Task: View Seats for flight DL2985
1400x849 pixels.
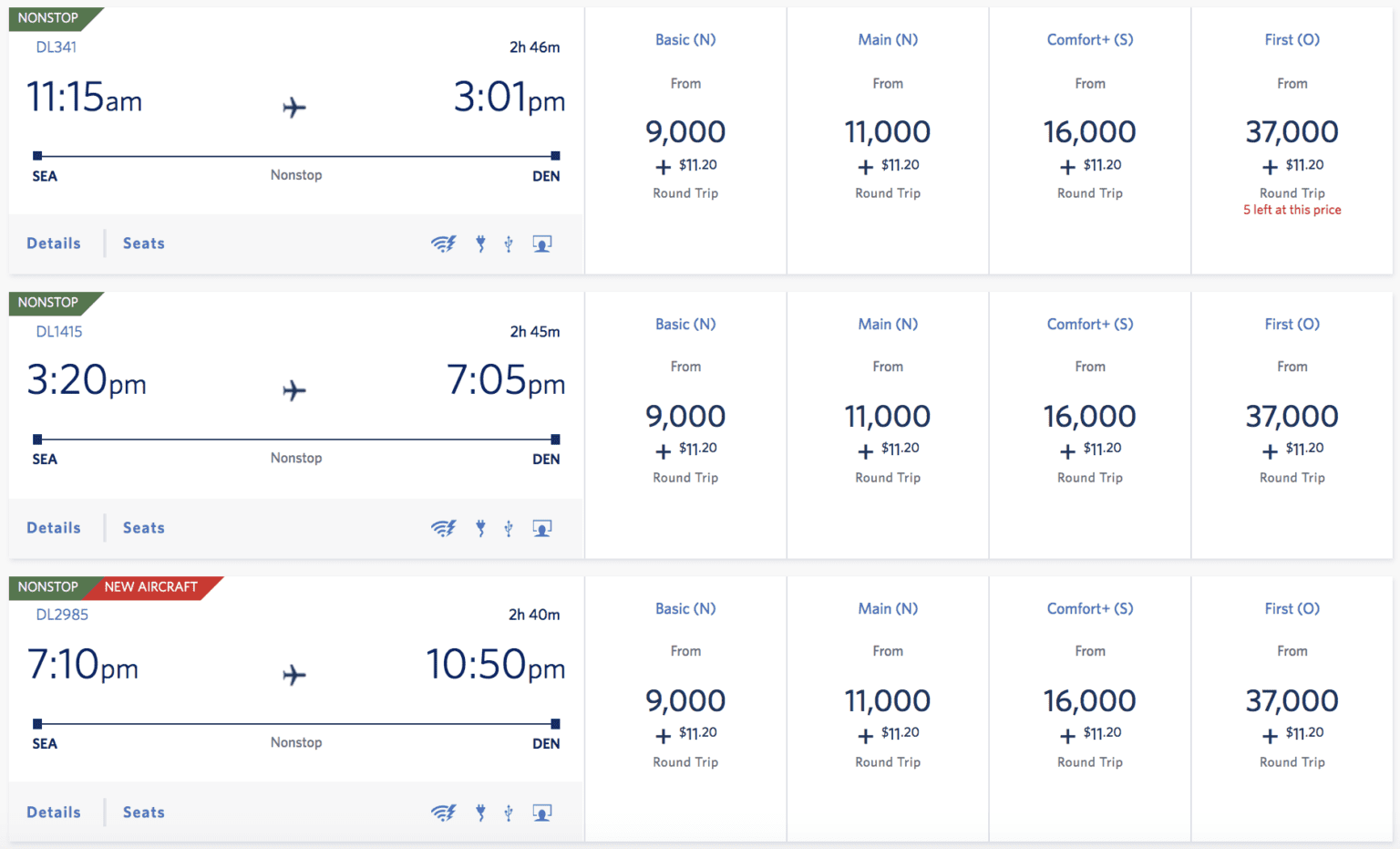Action: pos(143,812)
